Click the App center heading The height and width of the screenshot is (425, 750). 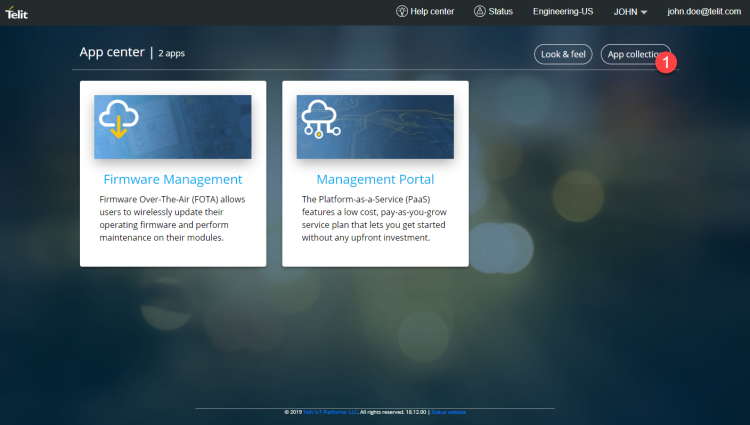[112, 52]
